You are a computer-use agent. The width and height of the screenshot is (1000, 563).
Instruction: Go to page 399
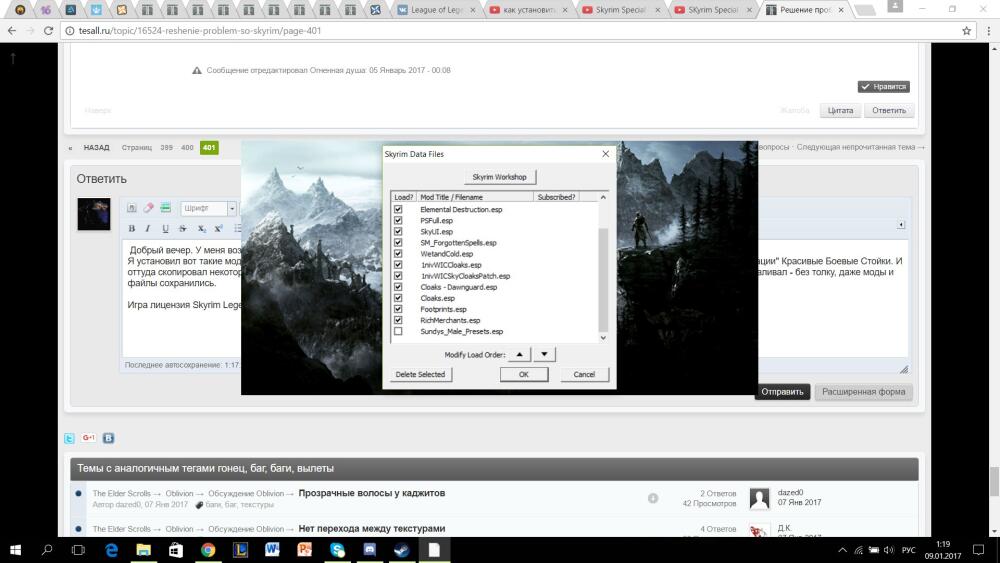coord(166,147)
